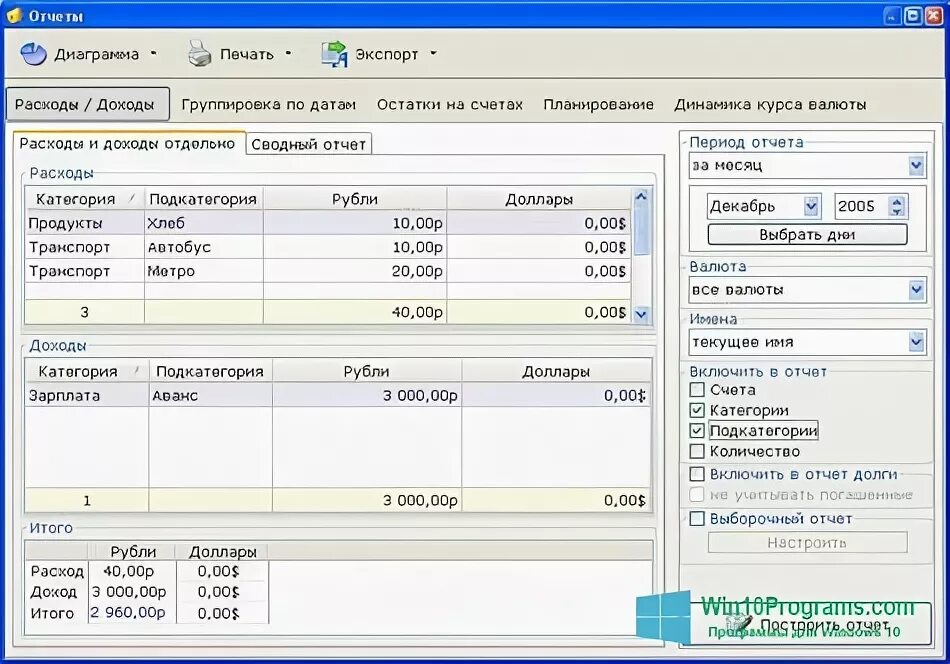This screenshot has width=950, height=664.
Task: Maximize the Отчеты window
Action: (x=912, y=16)
